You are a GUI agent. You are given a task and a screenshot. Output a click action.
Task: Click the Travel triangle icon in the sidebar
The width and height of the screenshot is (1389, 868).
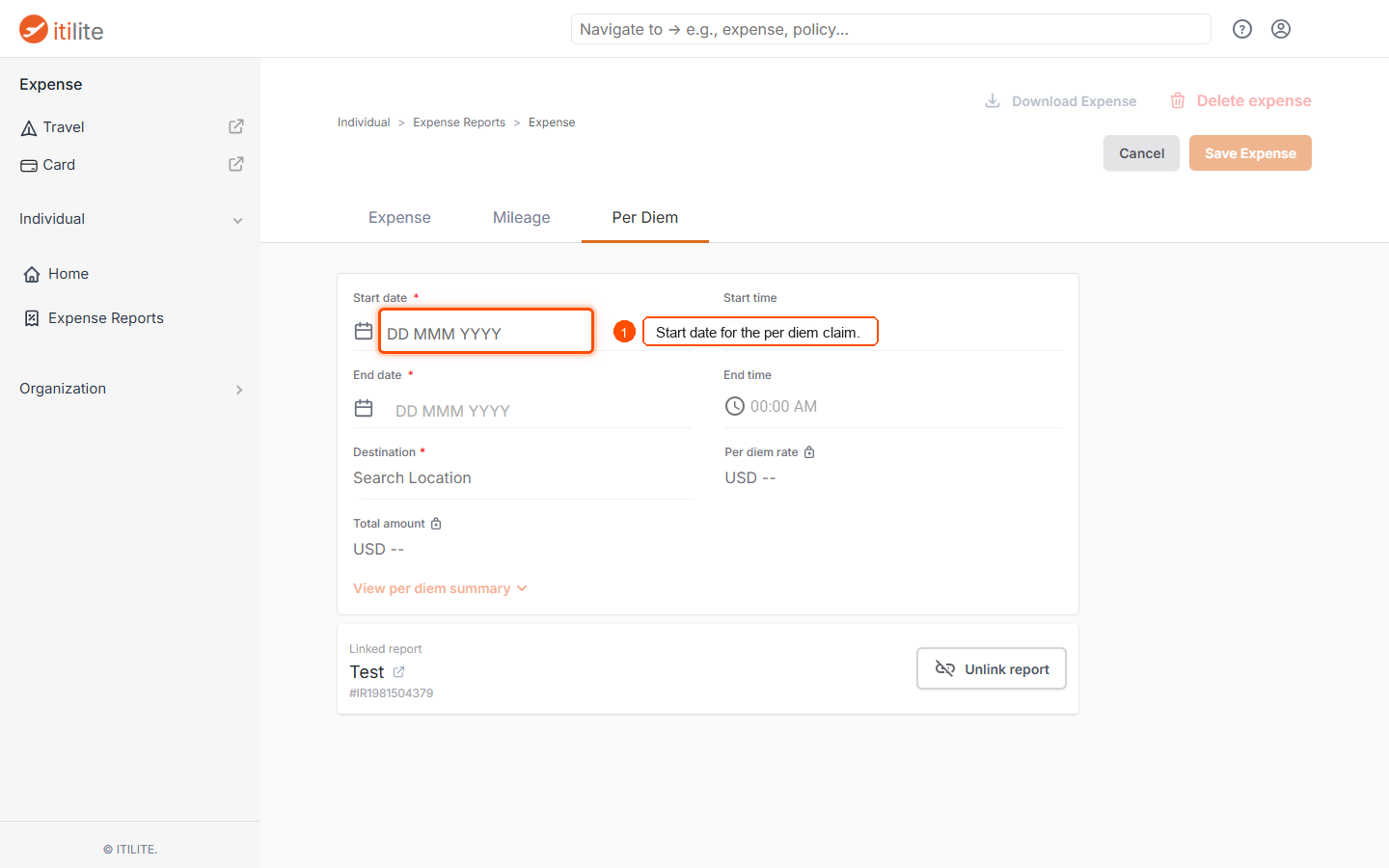coord(29,127)
